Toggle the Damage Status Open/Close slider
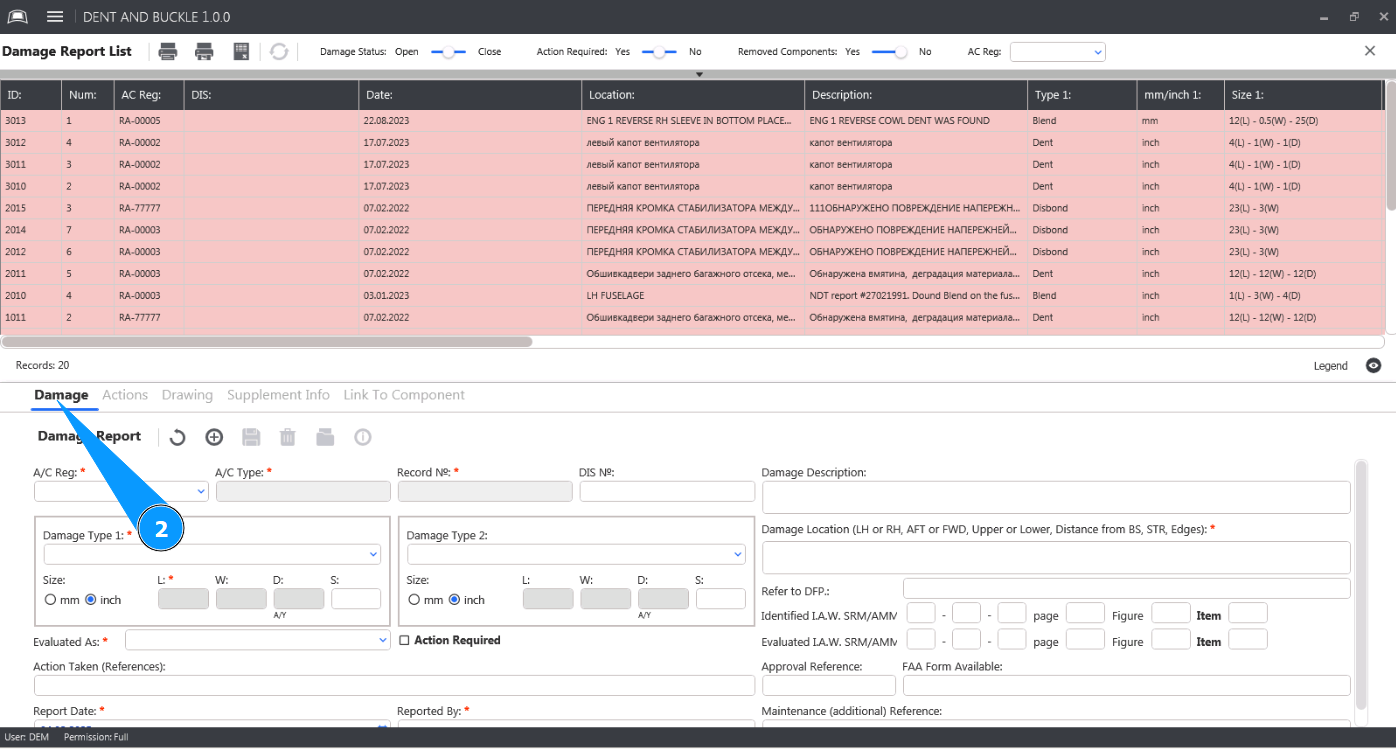The height and width of the screenshot is (750, 1396). [x=448, y=52]
